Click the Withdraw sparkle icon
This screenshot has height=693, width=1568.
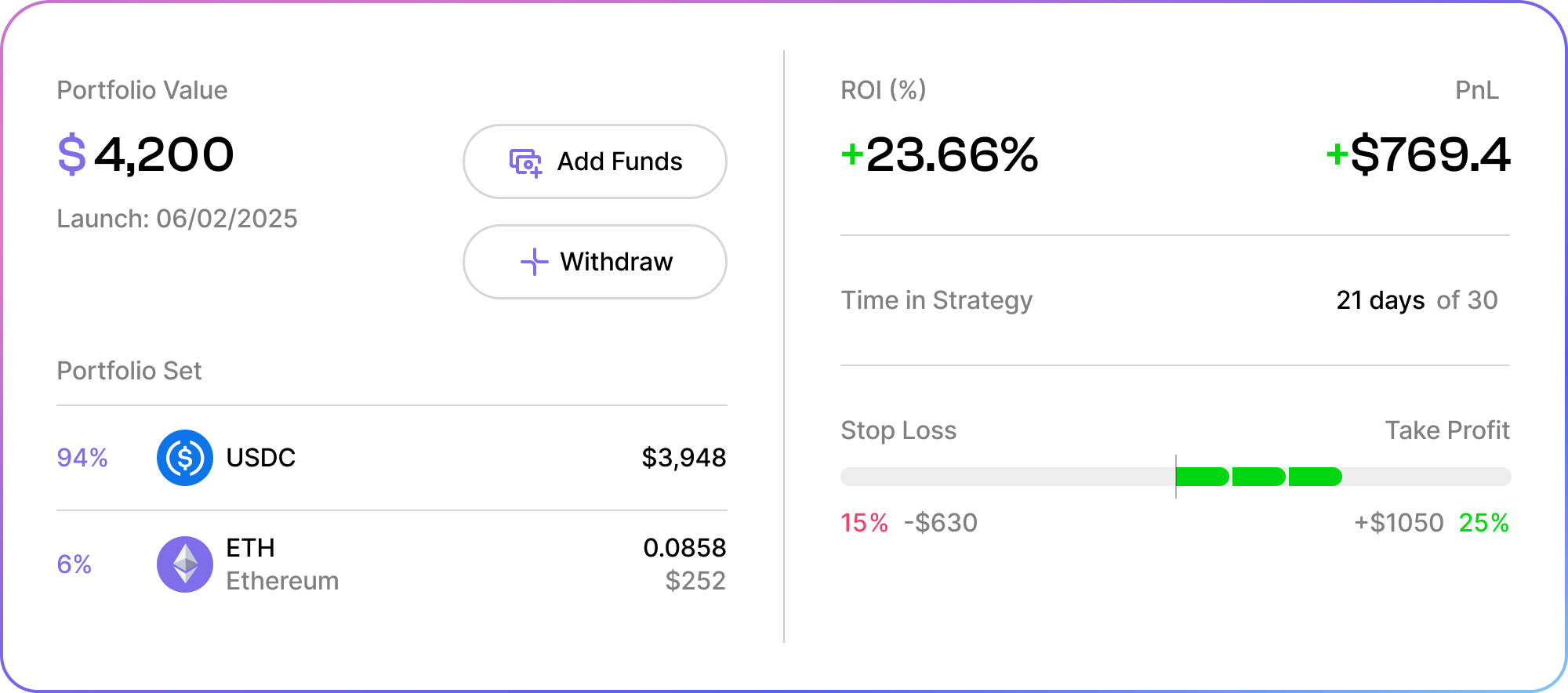point(534,262)
